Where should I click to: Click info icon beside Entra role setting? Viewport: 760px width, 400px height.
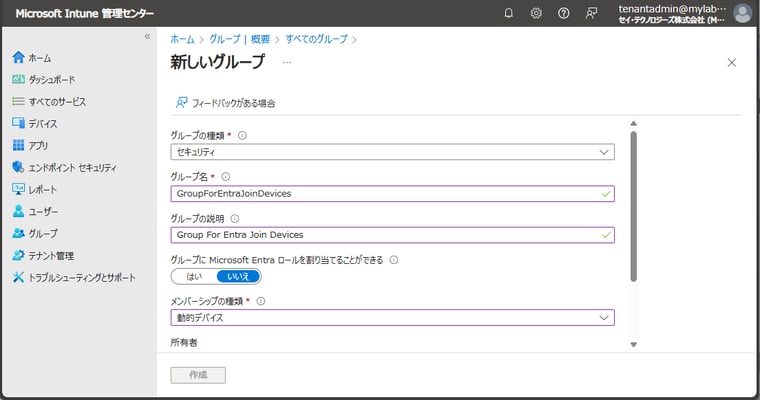click(x=394, y=260)
